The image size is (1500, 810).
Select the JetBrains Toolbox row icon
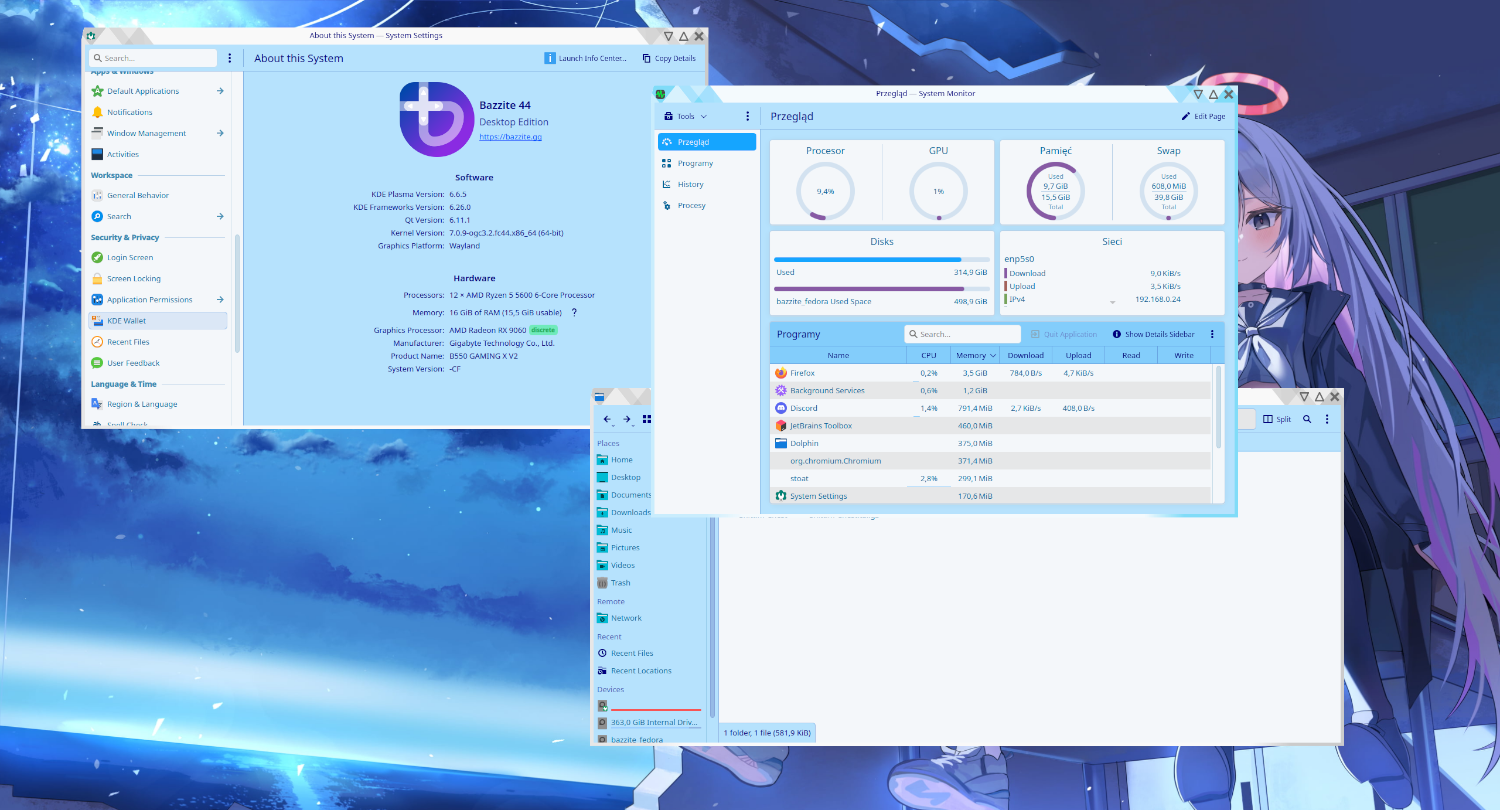point(781,426)
